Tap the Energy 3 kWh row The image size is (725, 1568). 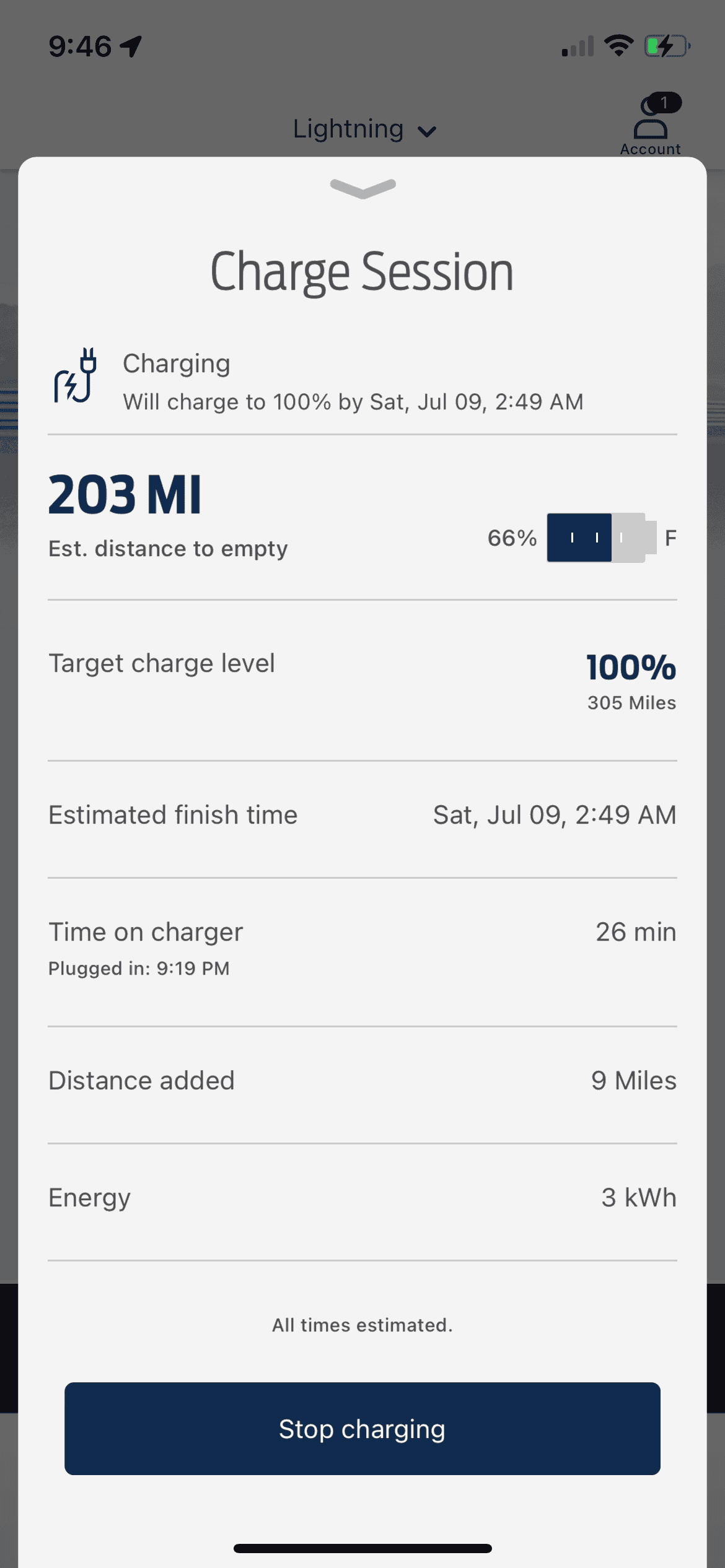pos(362,1198)
